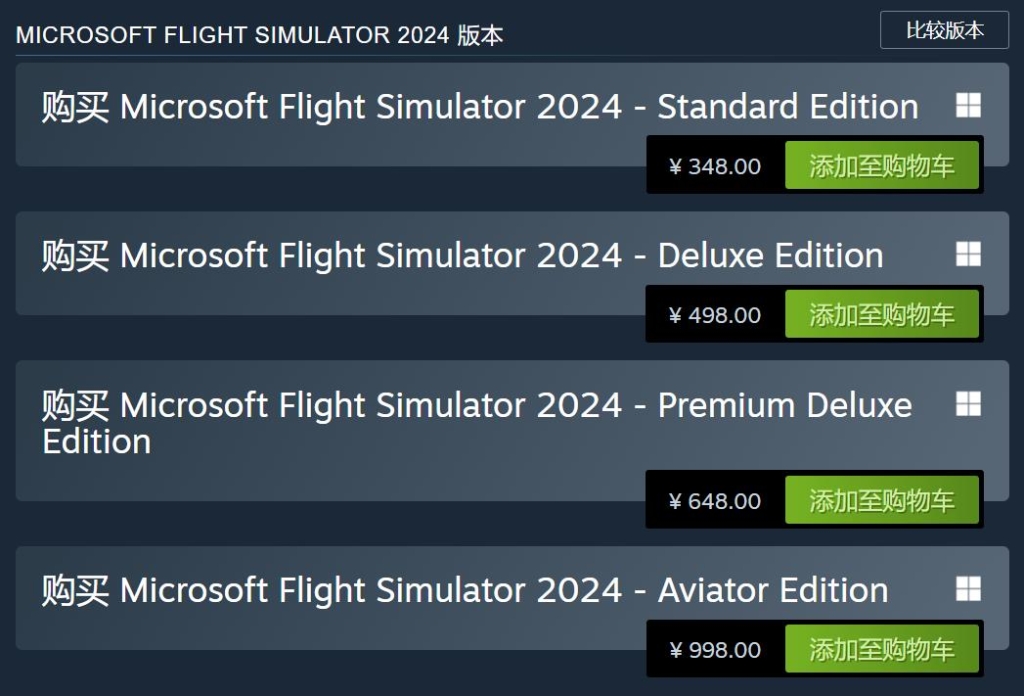
Task: Click empty area of Standard Edition purchase box
Action: pyautogui.click(x=300, y=148)
